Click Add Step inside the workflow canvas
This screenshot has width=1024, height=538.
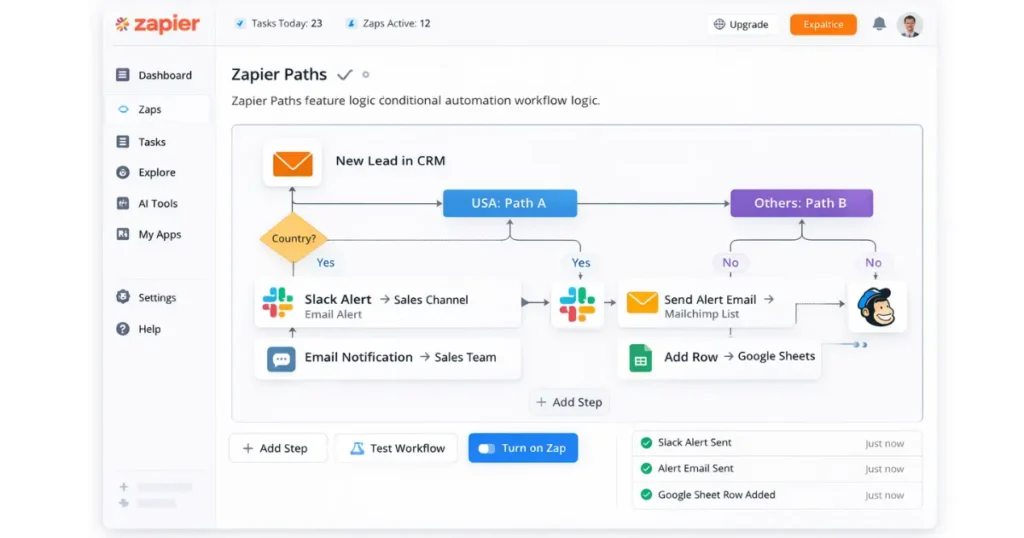pyautogui.click(x=569, y=402)
